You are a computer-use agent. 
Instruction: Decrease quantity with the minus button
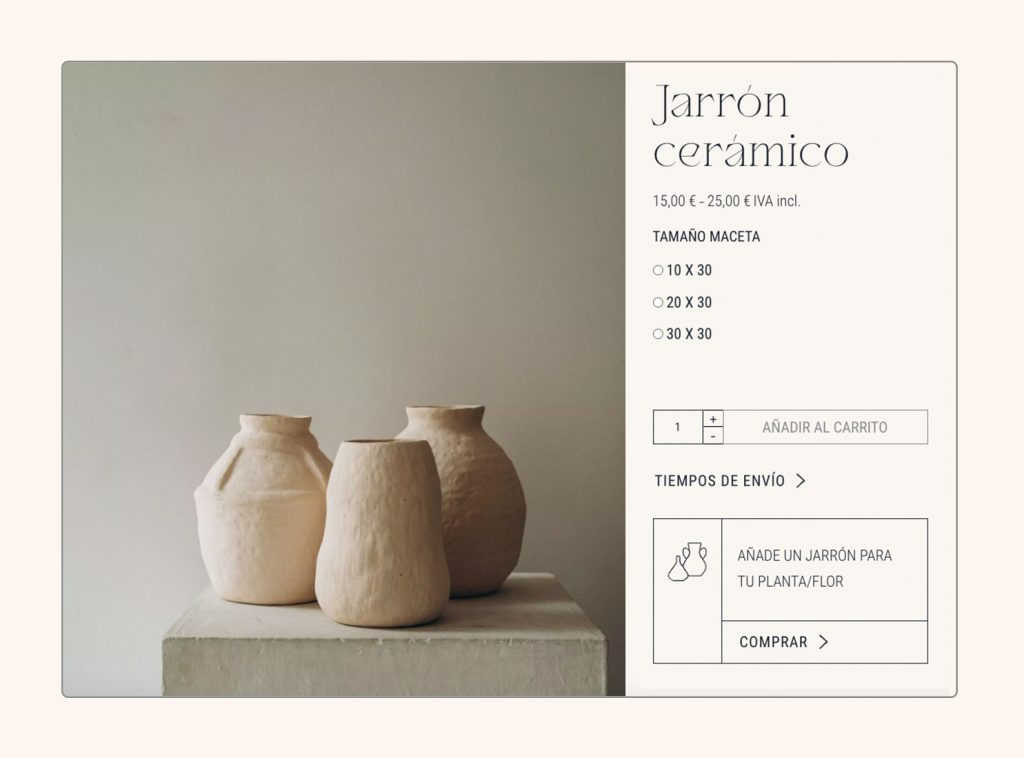pos(713,436)
